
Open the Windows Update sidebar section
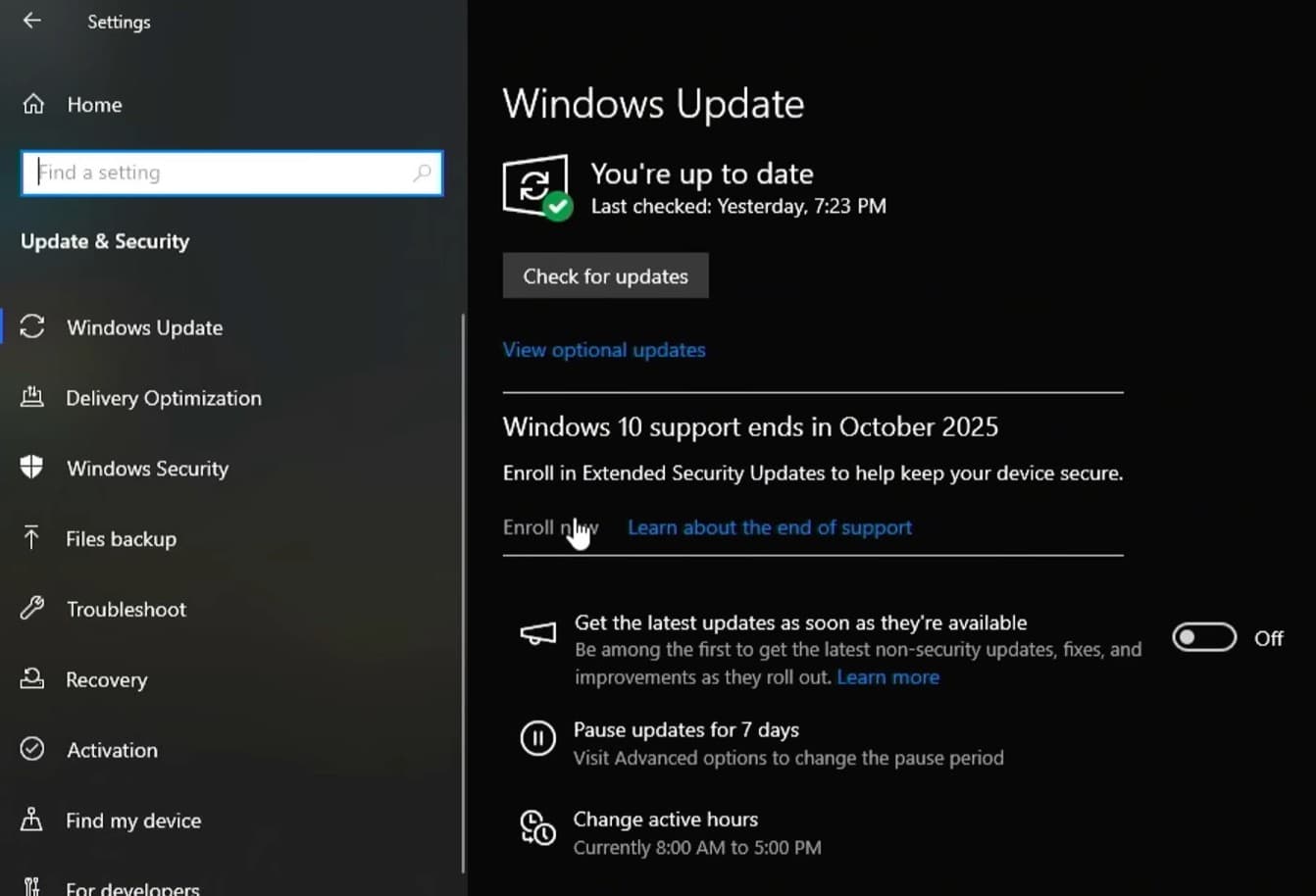point(144,327)
